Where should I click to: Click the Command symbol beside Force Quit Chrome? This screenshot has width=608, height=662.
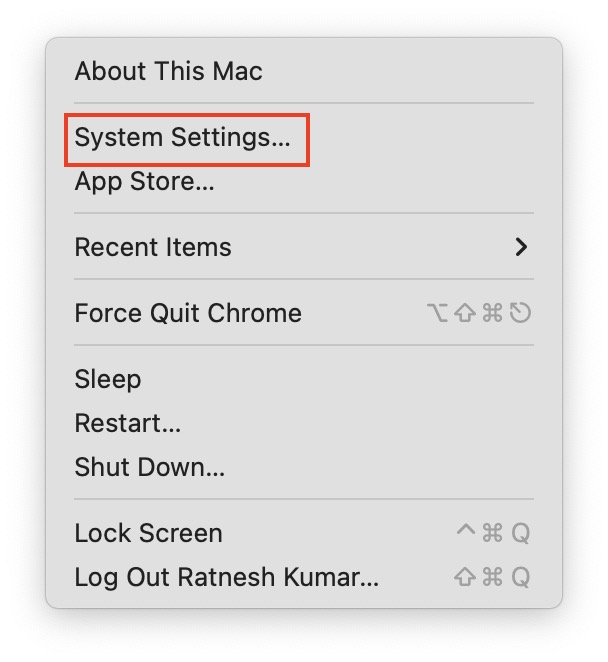coord(492,314)
